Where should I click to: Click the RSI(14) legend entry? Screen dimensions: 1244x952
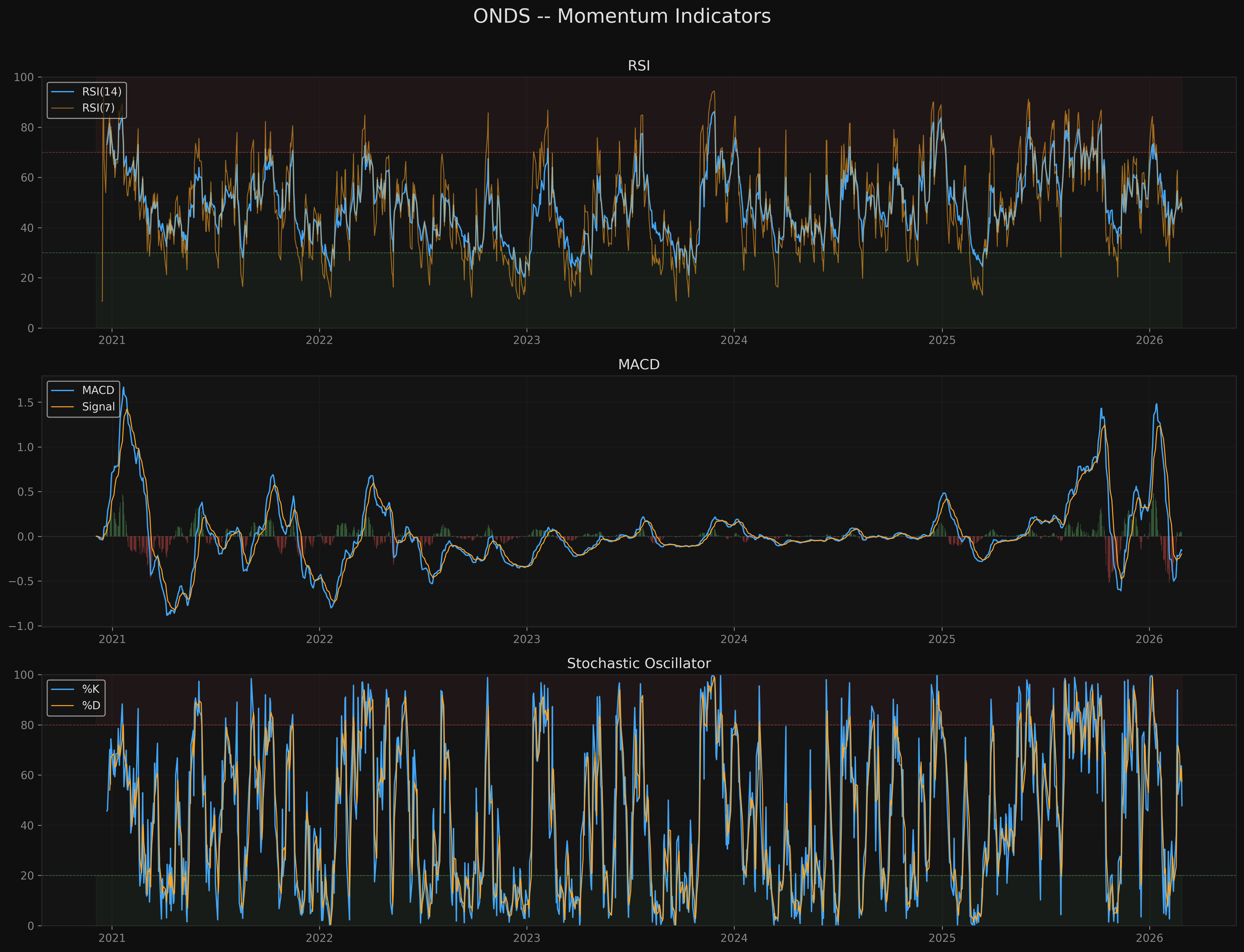coord(101,92)
